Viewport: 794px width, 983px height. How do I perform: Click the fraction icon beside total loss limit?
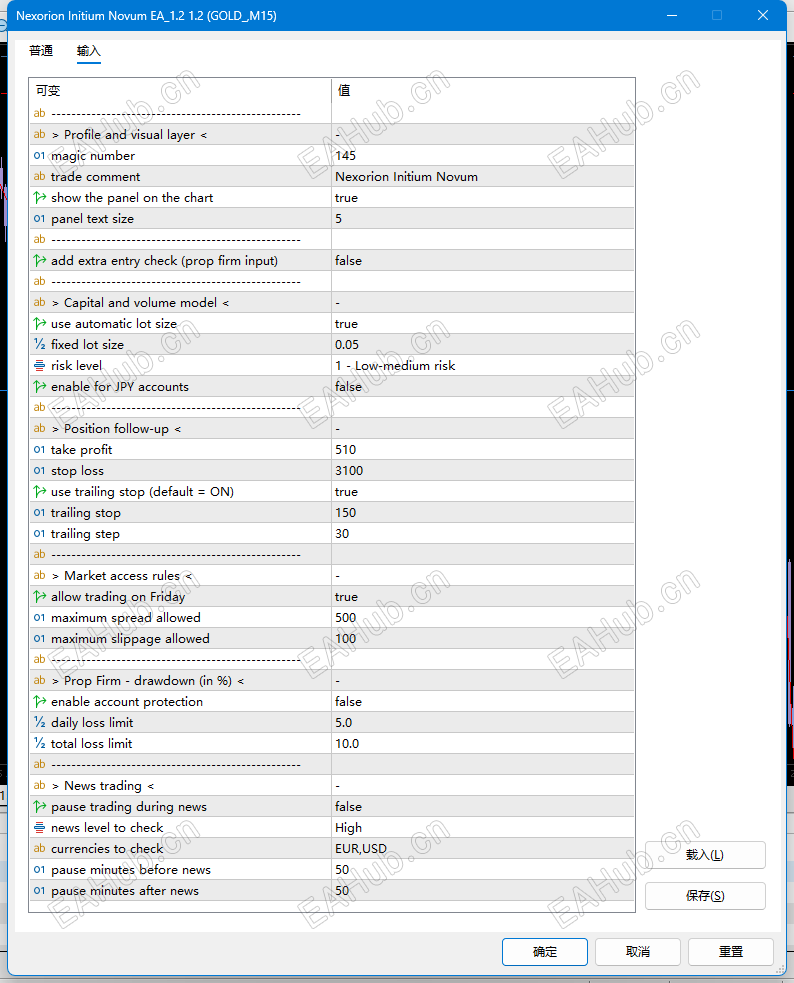tap(39, 744)
